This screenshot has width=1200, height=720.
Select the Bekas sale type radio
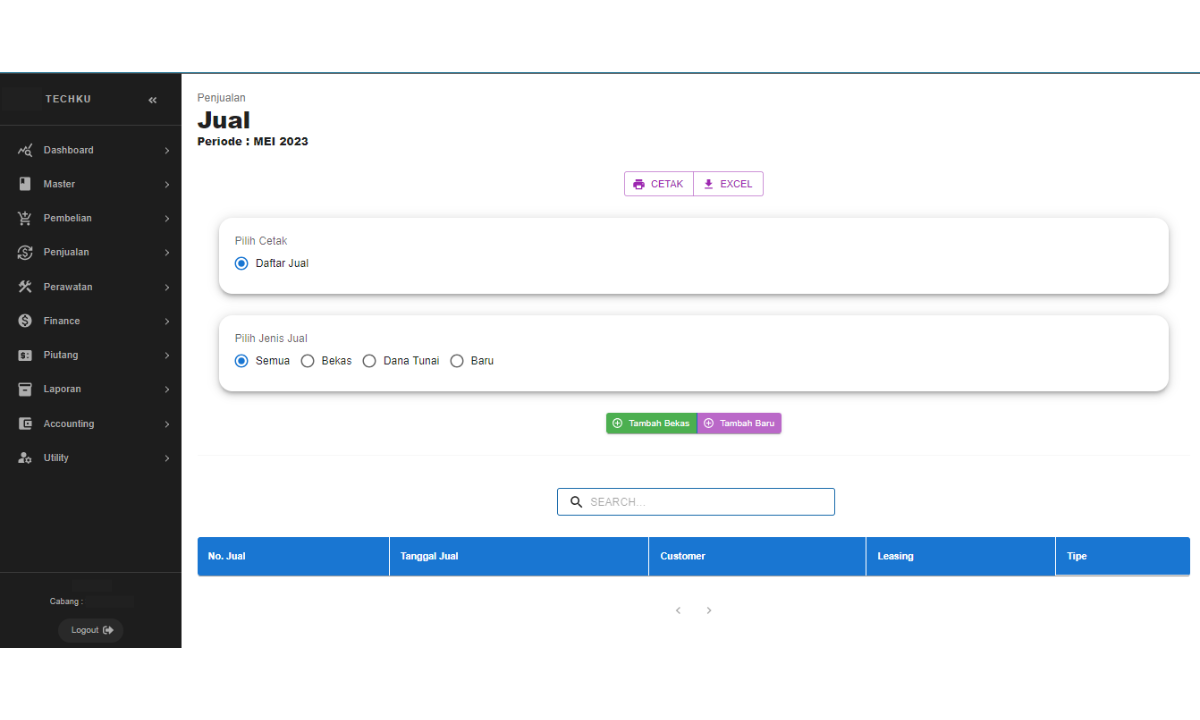point(308,361)
